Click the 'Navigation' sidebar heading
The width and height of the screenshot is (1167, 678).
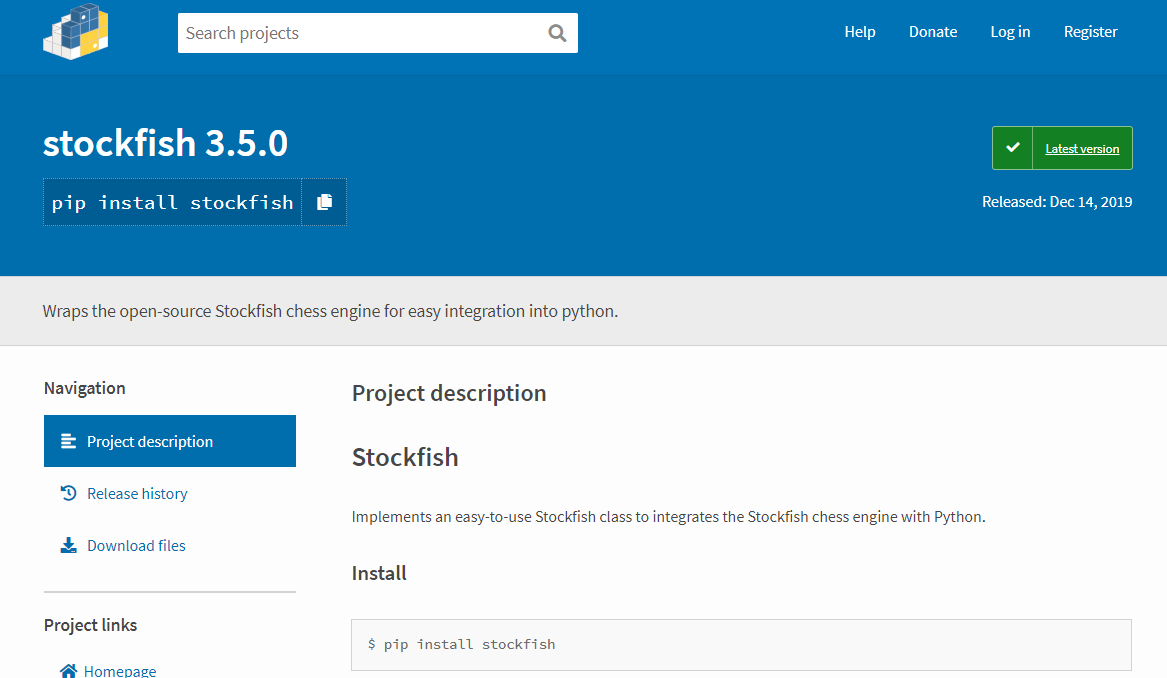pyautogui.click(x=85, y=388)
